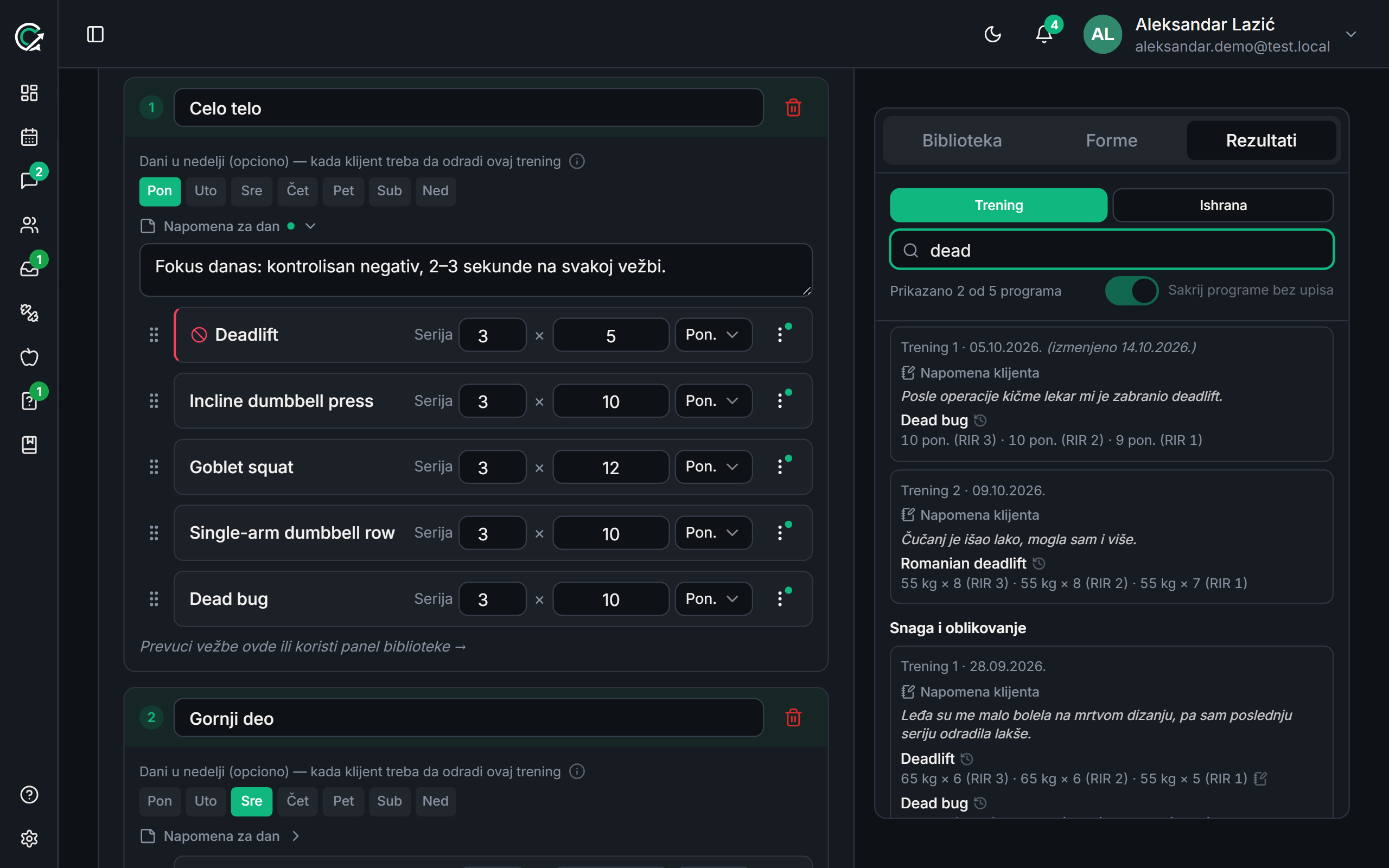The width and height of the screenshot is (1389, 868).
Task: Click Goblet squat reps field
Action: point(611,467)
